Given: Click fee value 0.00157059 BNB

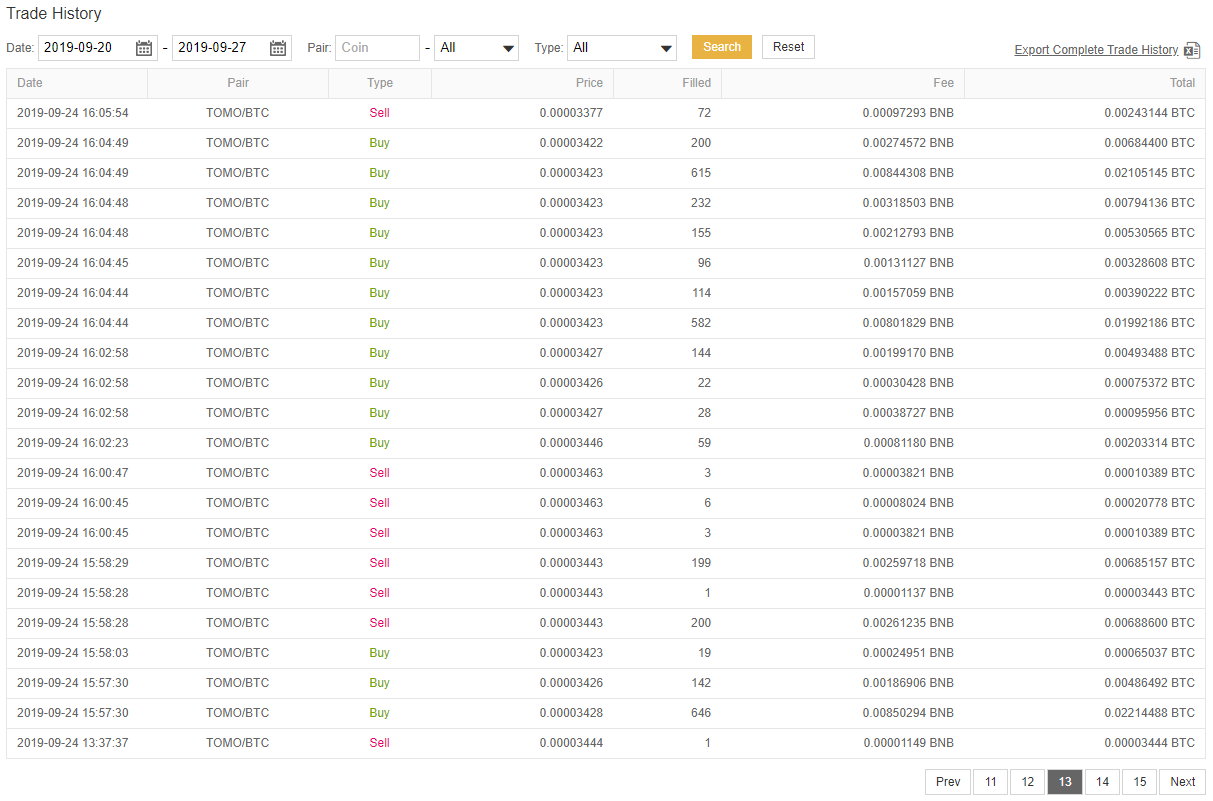Looking at the screenshot, I should point(908,293).
